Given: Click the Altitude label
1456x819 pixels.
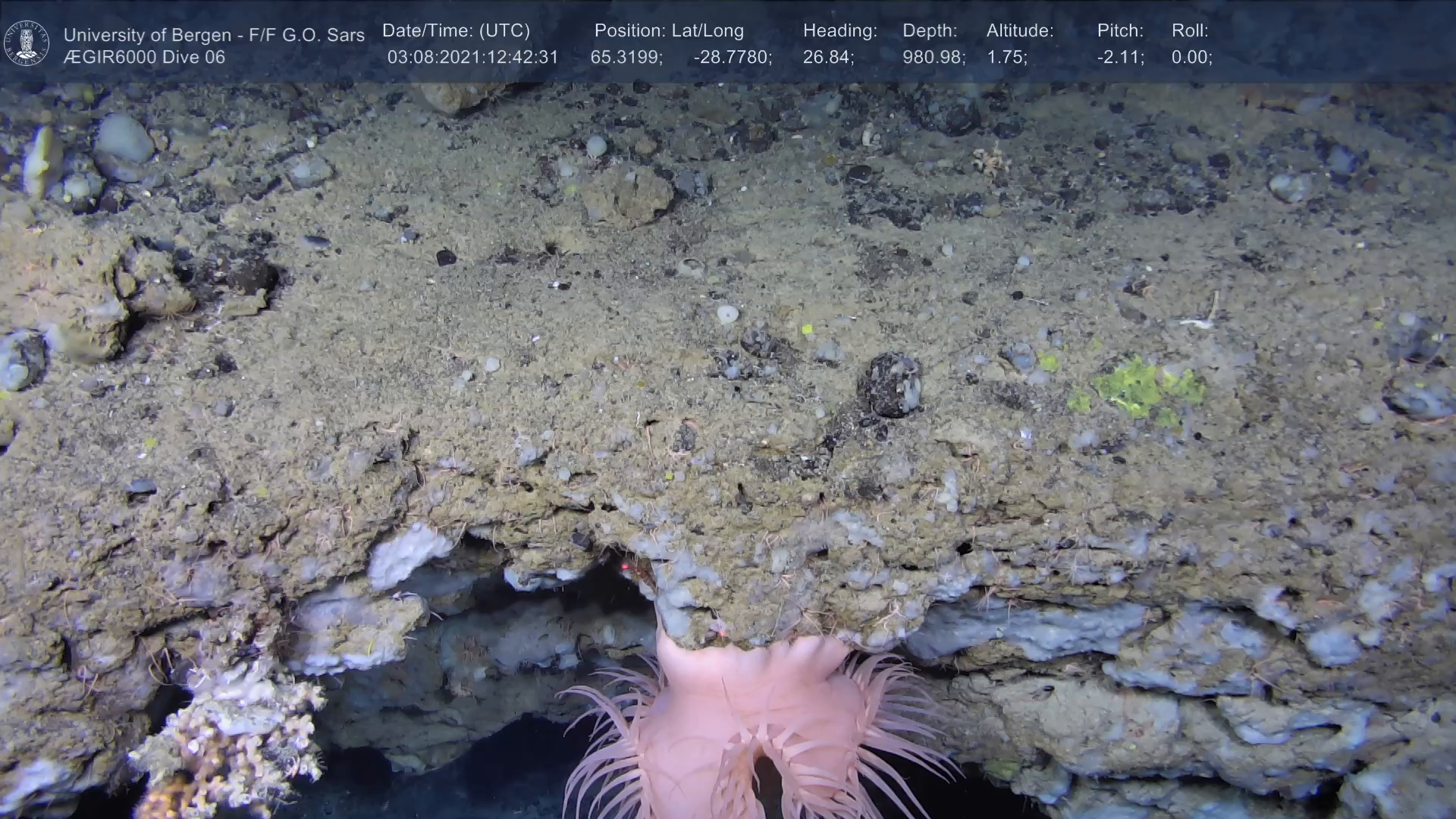Looking at the screenshot, I should [x=1020, y=31].
